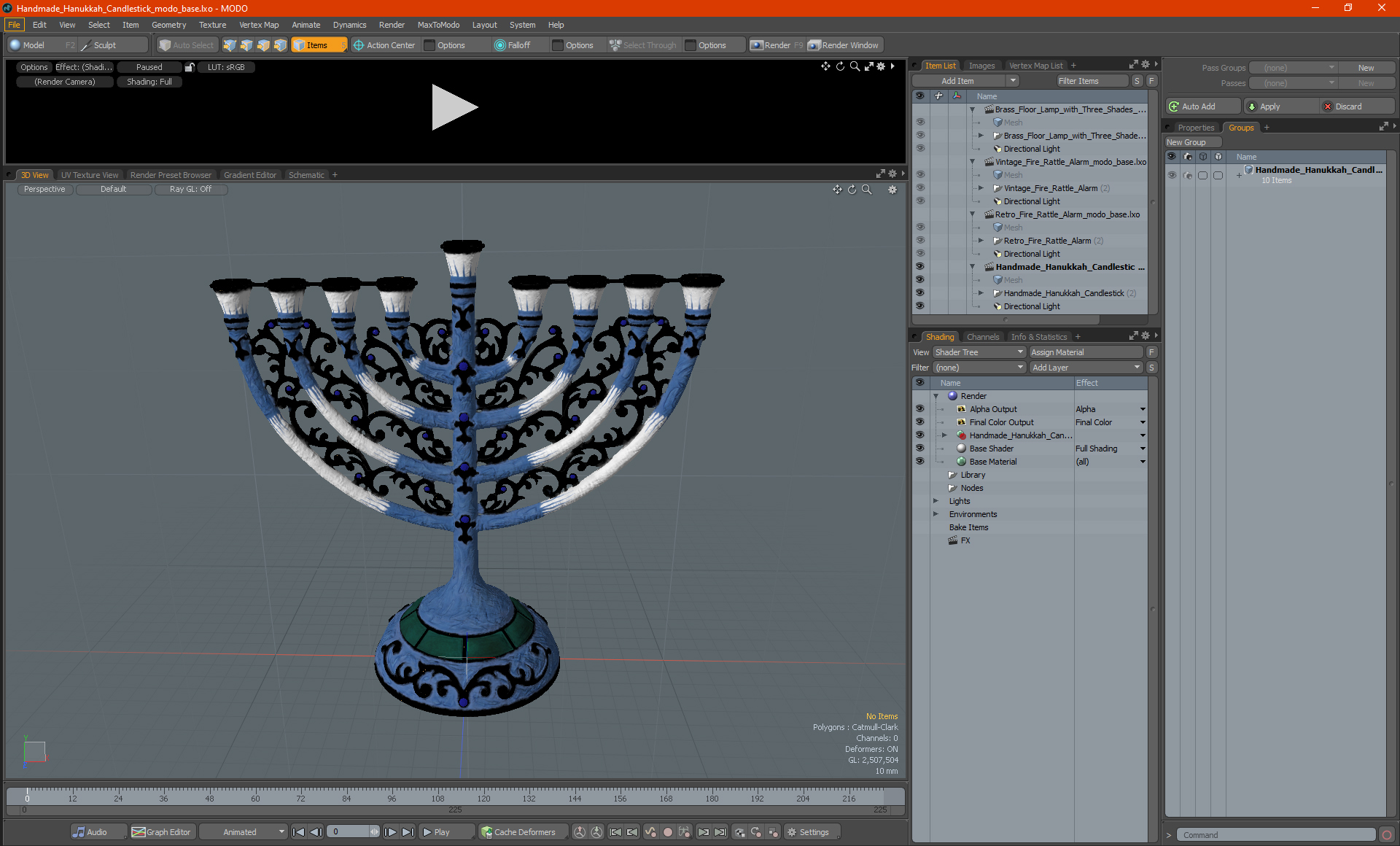Image resolution: width=1400 pixels, height=846 pixels.
Task: Switch to the Images tab
Action: point(981,66)
